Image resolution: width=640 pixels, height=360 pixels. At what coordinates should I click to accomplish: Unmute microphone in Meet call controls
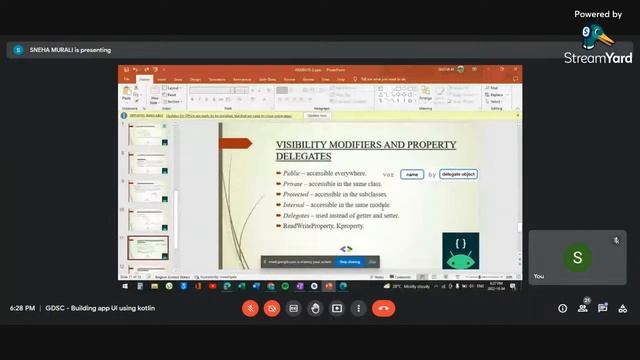click(x=250, y=308)
